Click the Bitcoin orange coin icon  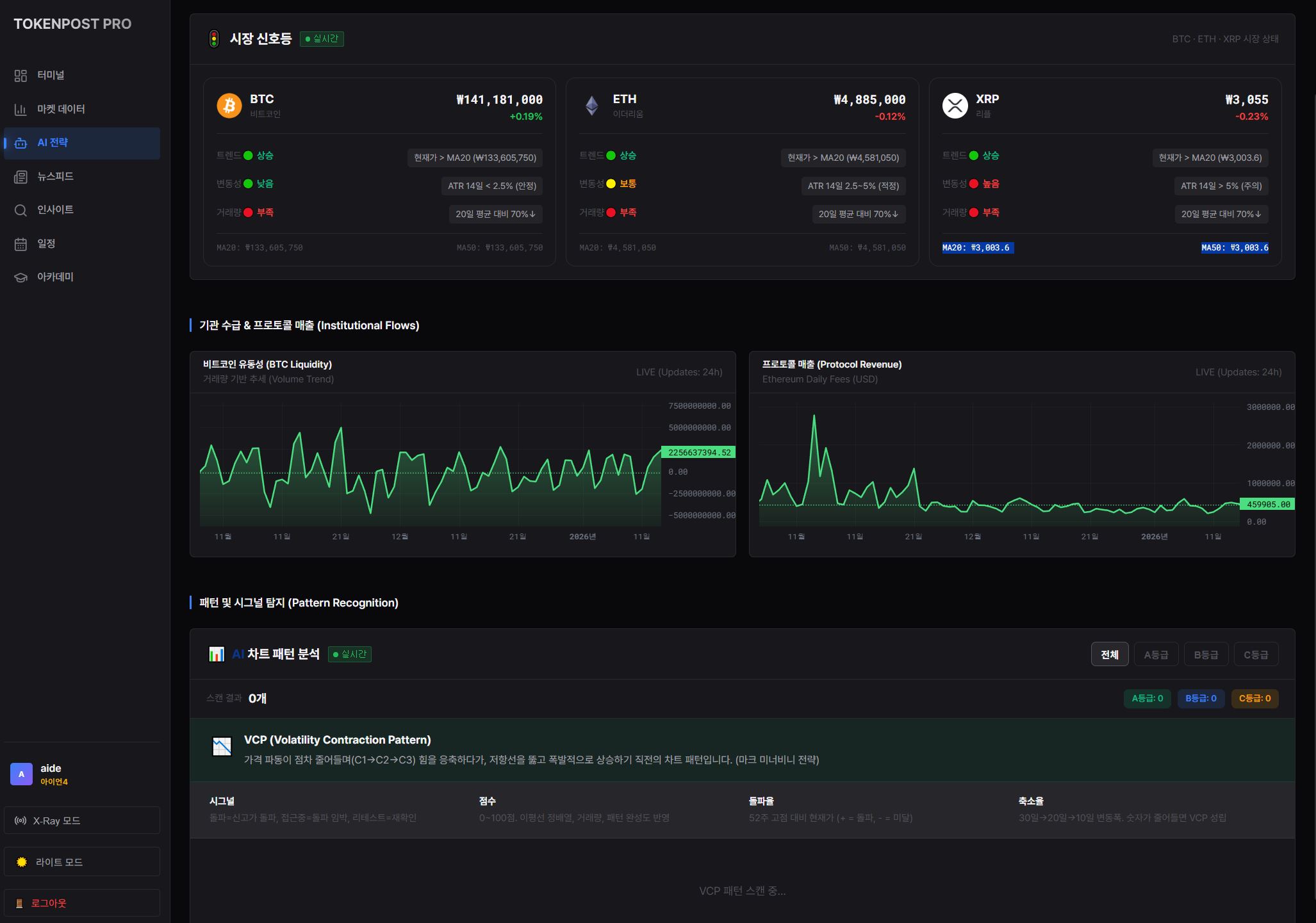[229, 106]
